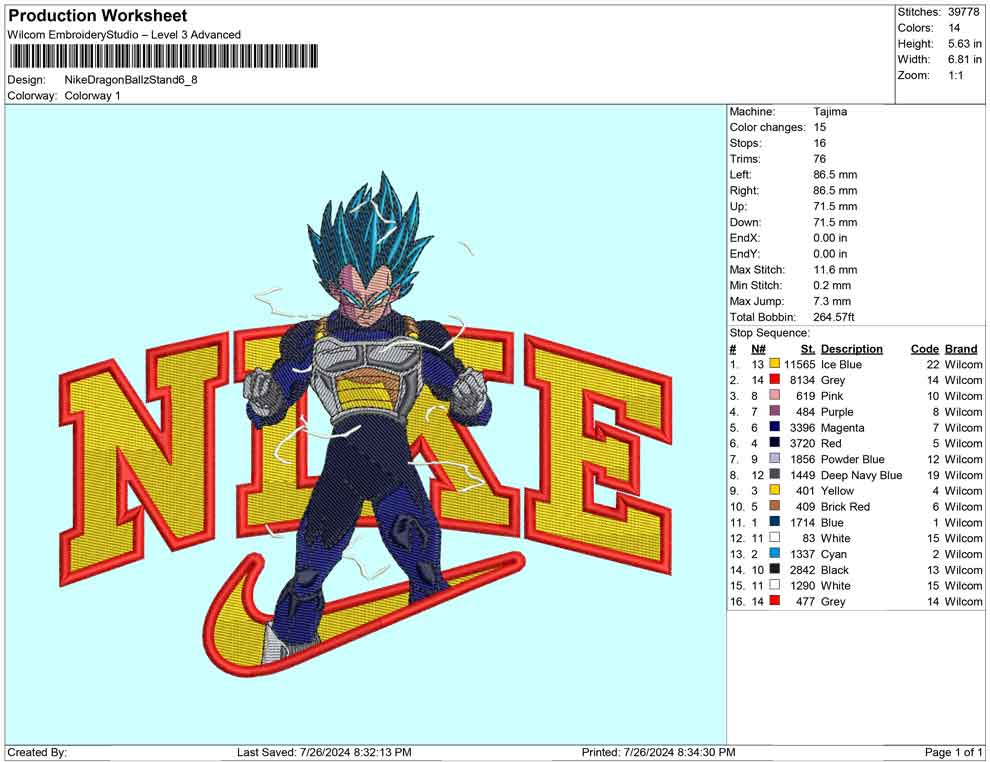The width and height of the screenshot is (990, 762).
Task: Click the NikeDragonBallzStand6_8 design name
Action: click(x=130, y=80)
